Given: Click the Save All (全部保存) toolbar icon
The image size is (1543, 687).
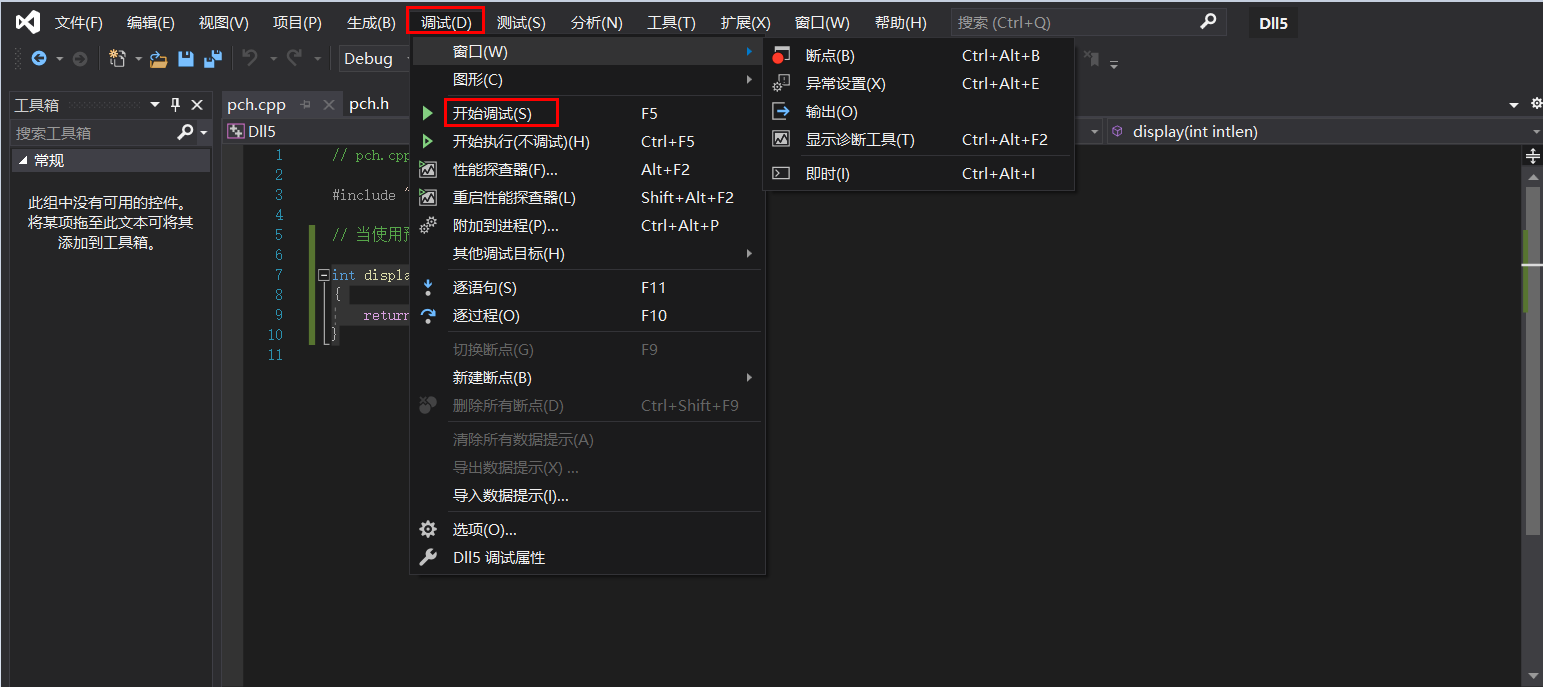Looking at the screenshot, I should (x=212, y=59).
